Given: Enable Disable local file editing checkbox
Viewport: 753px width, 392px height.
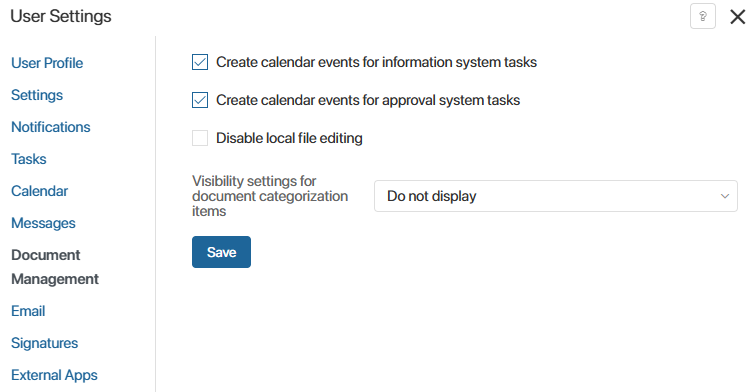Looking at the screenshot, I should [200, 138].
